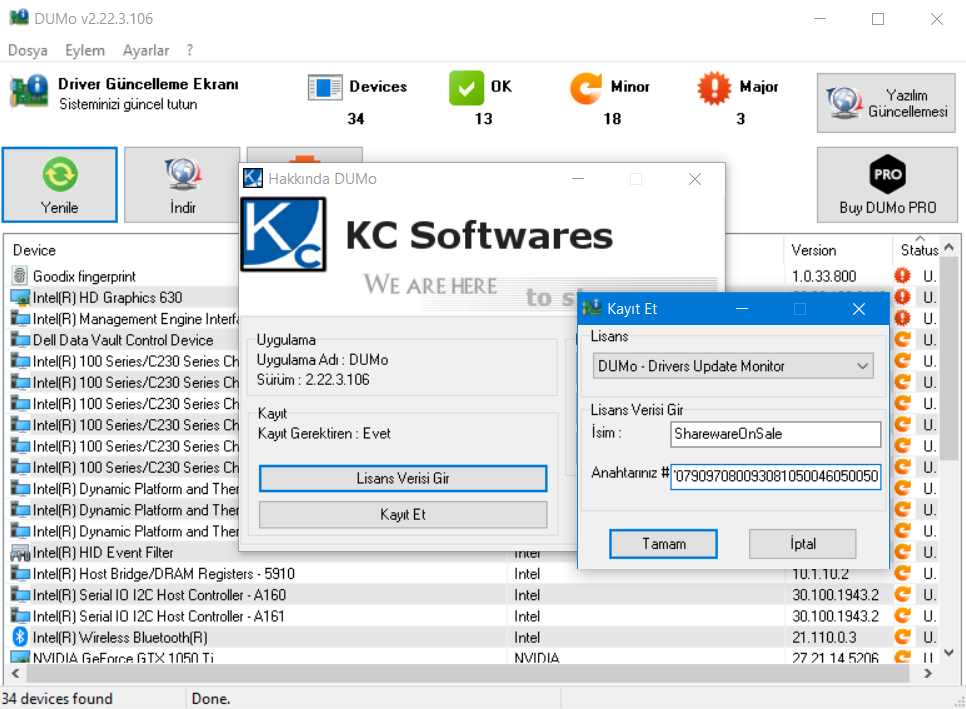Image resolution: width=966 pixels, height=709 pixels.
Task: Select the Intel(R) HID Event Filter row
Action: coord(103,553)
